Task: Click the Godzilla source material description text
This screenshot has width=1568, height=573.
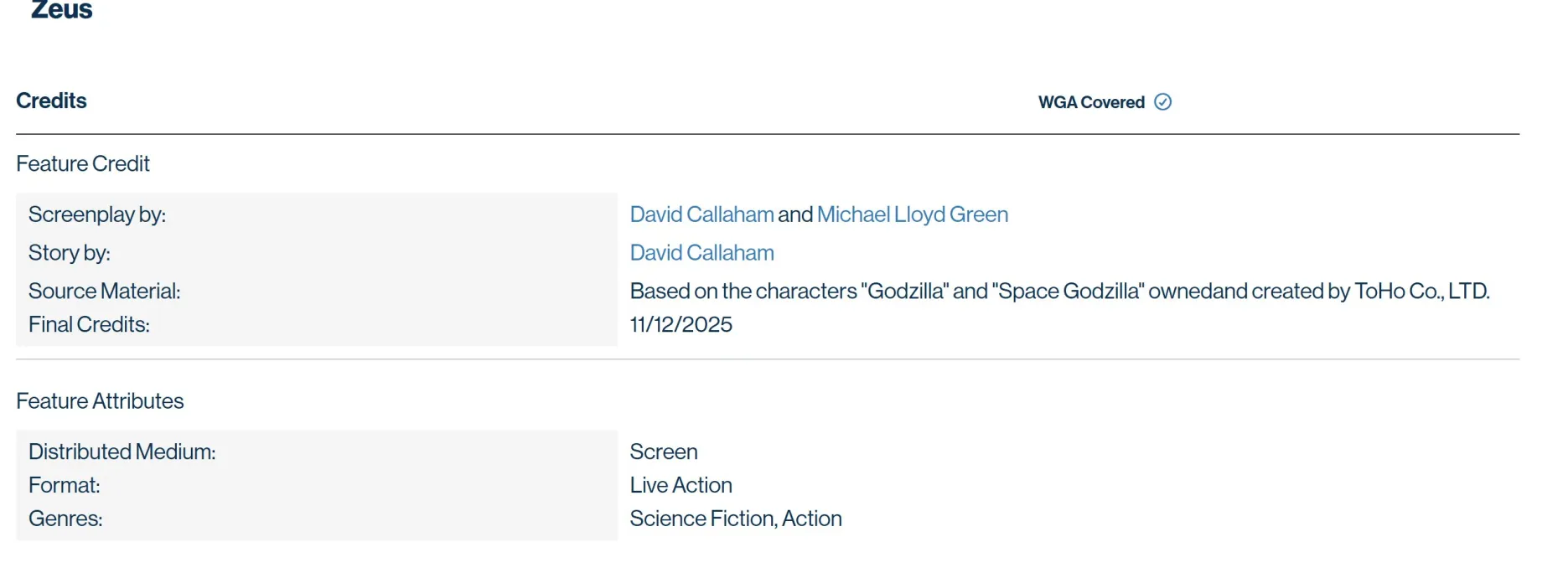Action: (1059, 291)
